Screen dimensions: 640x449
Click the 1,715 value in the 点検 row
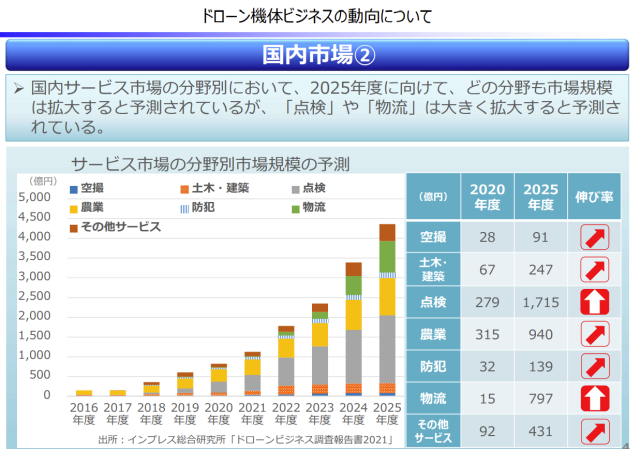[539, 302]
